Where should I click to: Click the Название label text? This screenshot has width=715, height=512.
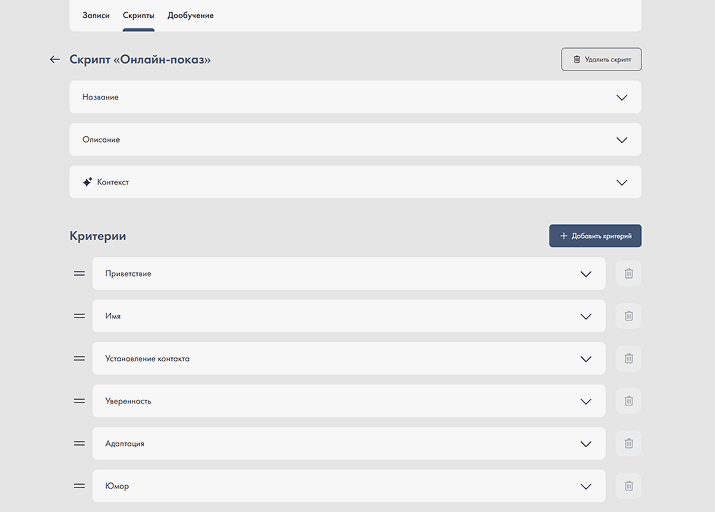tap(100, 97)
